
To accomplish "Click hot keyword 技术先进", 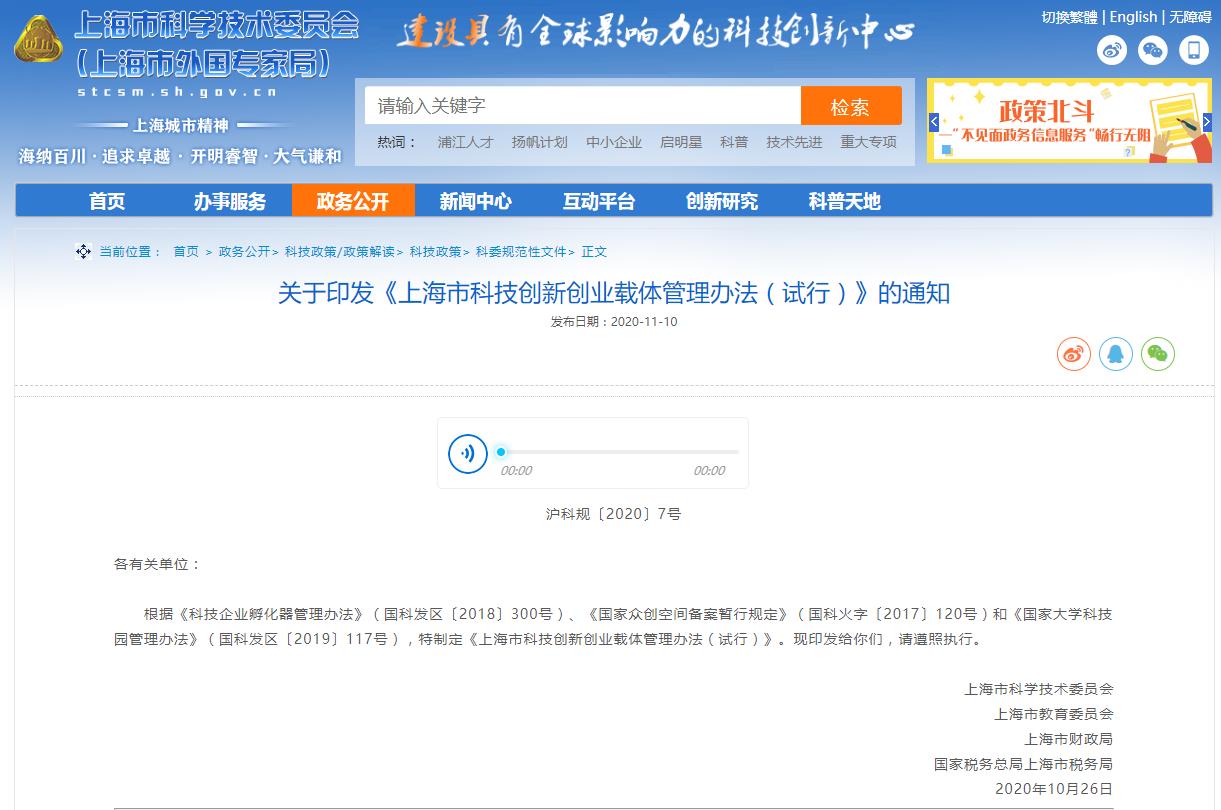I will pyautogui.click(x=794, y=142).
